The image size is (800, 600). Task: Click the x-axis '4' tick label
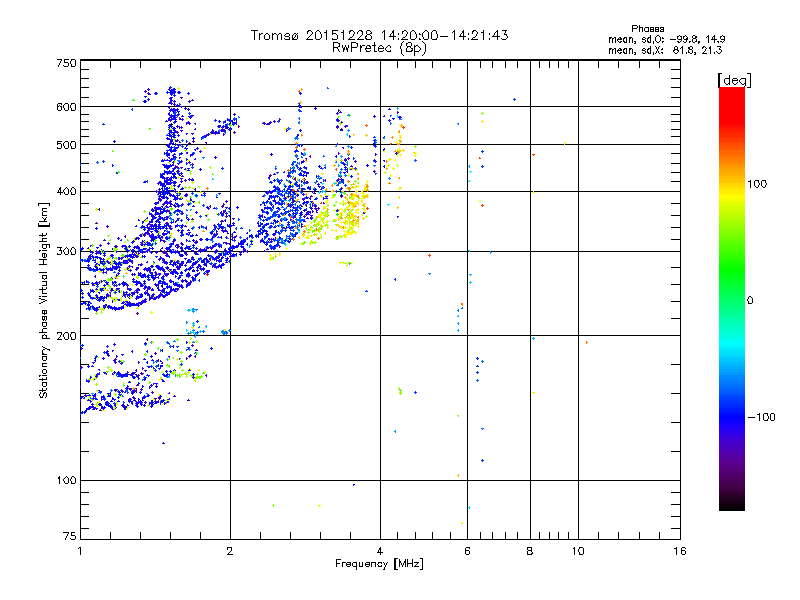(380, 551)
